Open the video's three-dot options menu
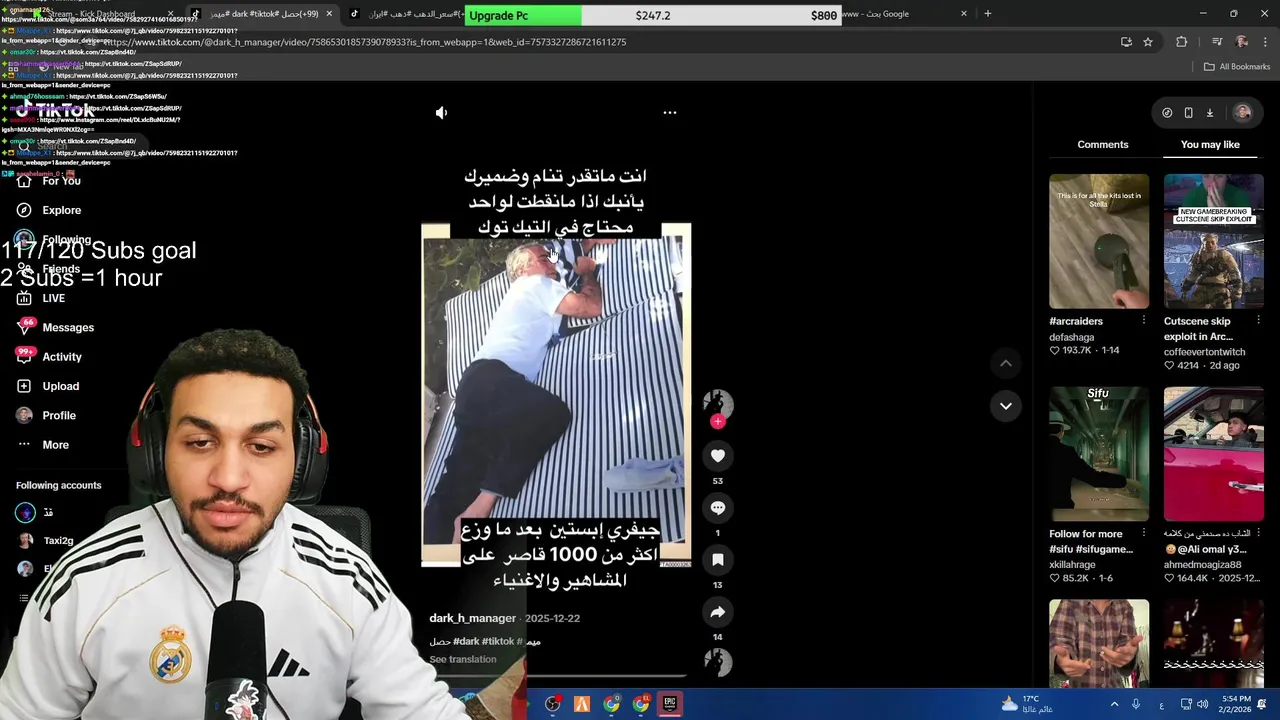The image size is (1280, 720). [670, 113]
